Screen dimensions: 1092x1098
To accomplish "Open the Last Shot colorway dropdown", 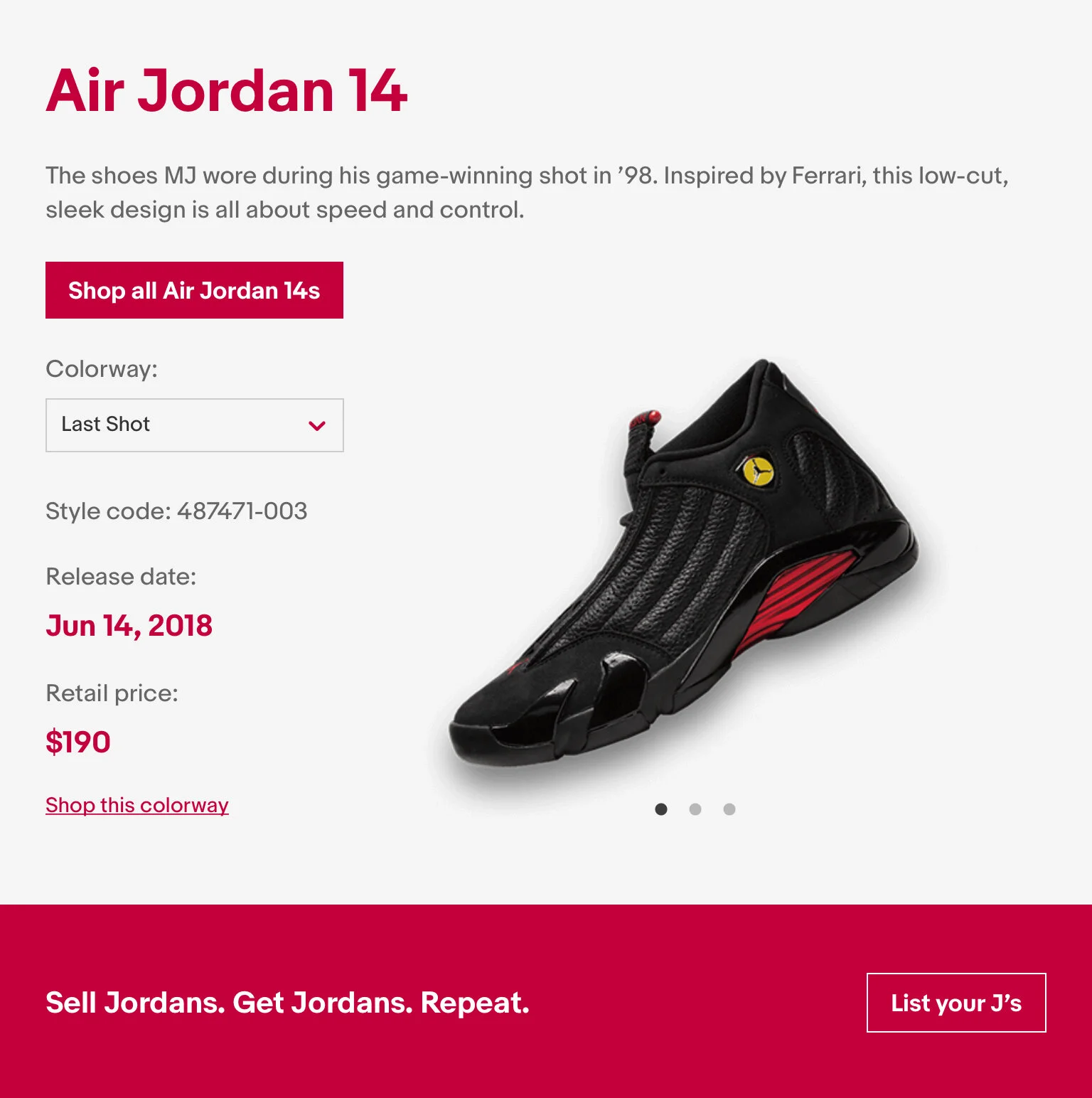I will click(x=194, y=425).
